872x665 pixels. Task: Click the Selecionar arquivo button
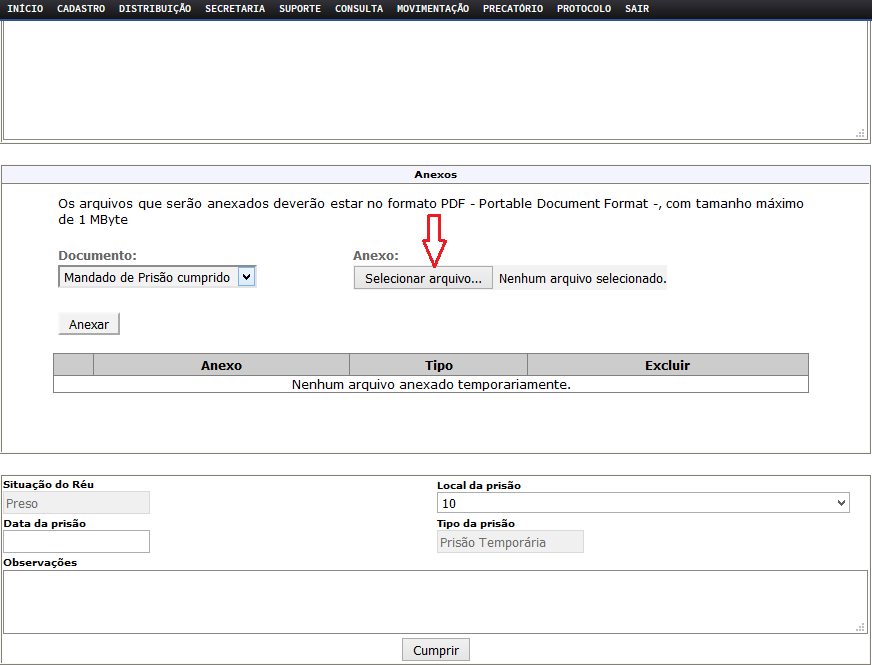point(423,279)
